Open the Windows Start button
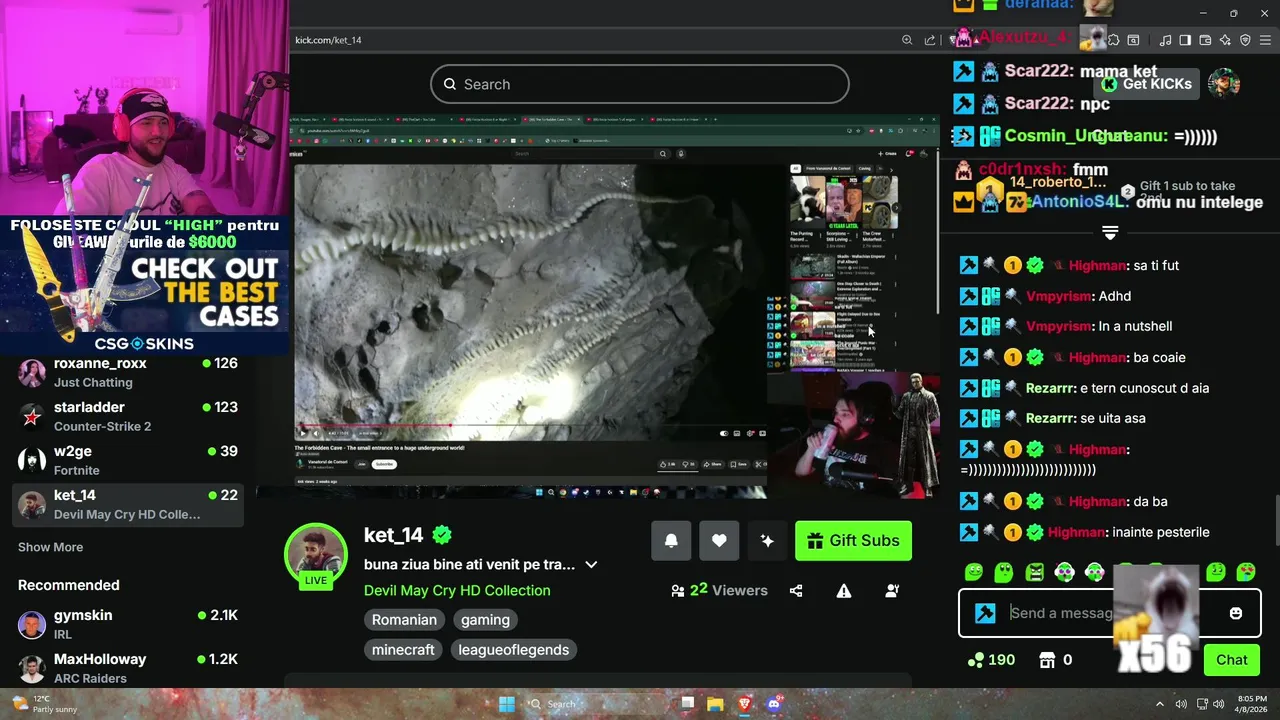This screenshot has height=720, width=1280. pyautogui.click(x=507, y=704)
